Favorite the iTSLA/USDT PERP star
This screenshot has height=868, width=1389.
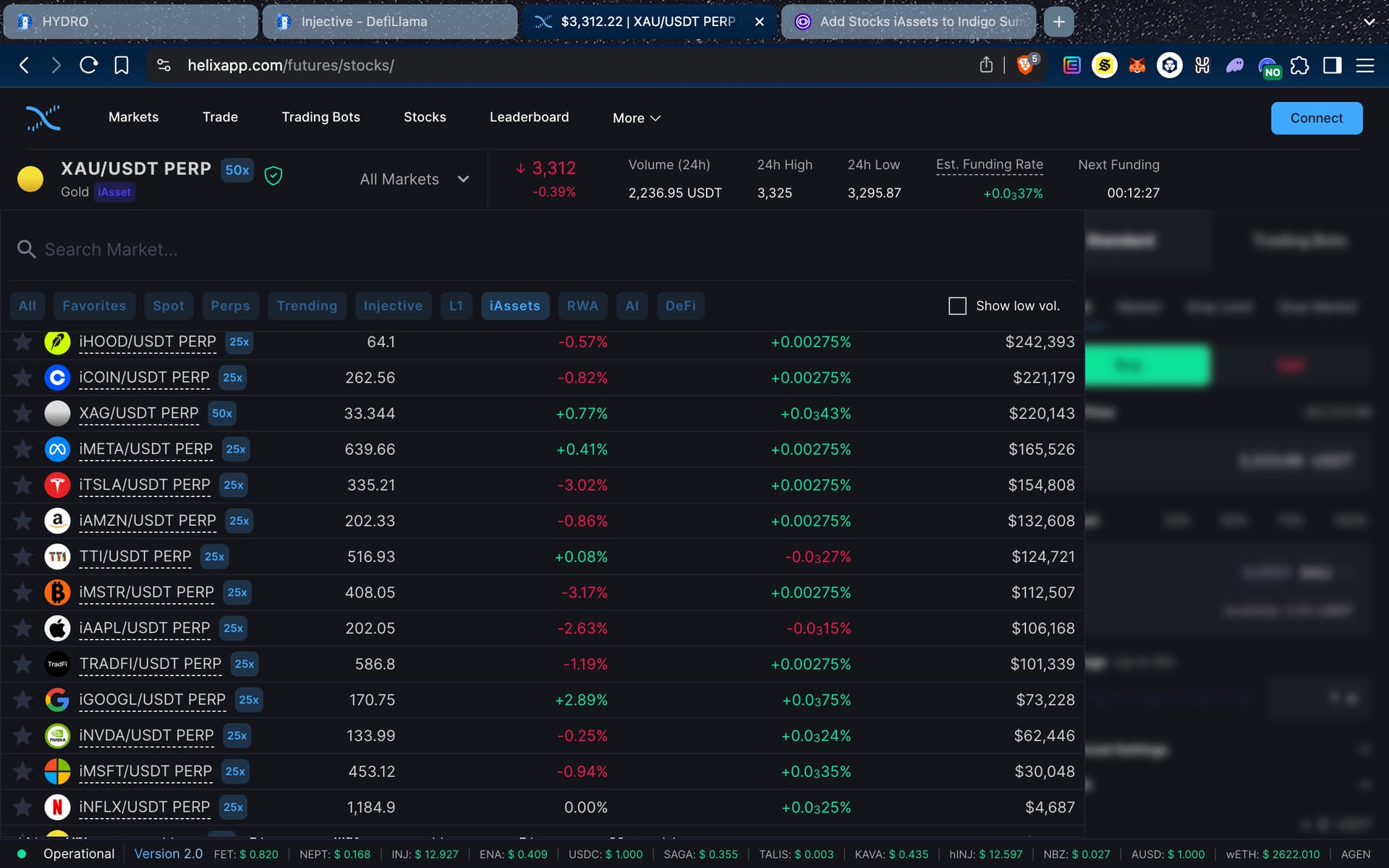23,485
